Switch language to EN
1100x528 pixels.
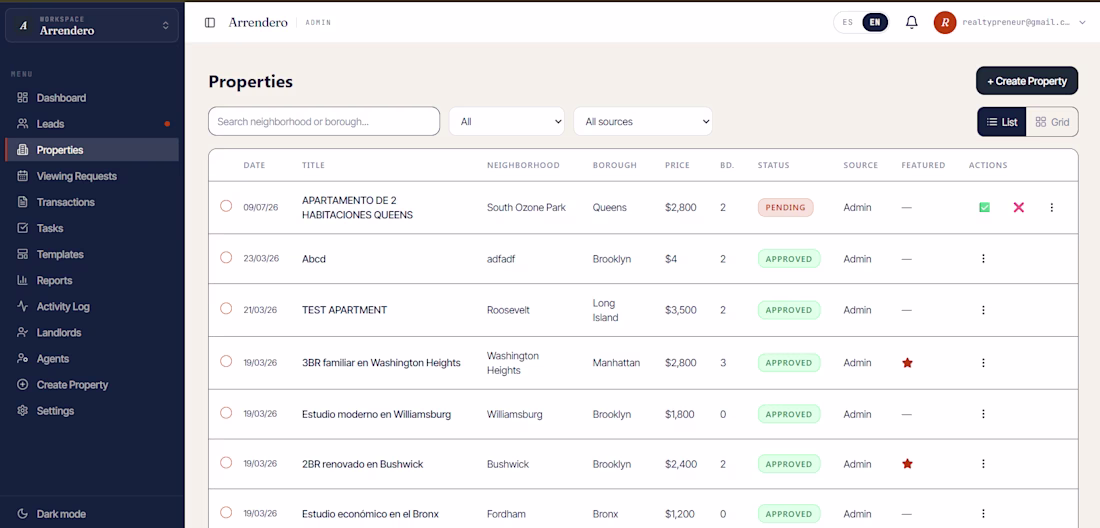click(x=875, y=22)
